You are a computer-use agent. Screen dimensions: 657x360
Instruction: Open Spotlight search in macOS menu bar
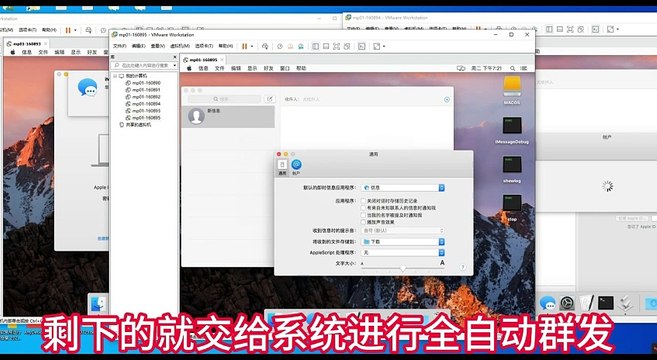click(x=512, y=68)
